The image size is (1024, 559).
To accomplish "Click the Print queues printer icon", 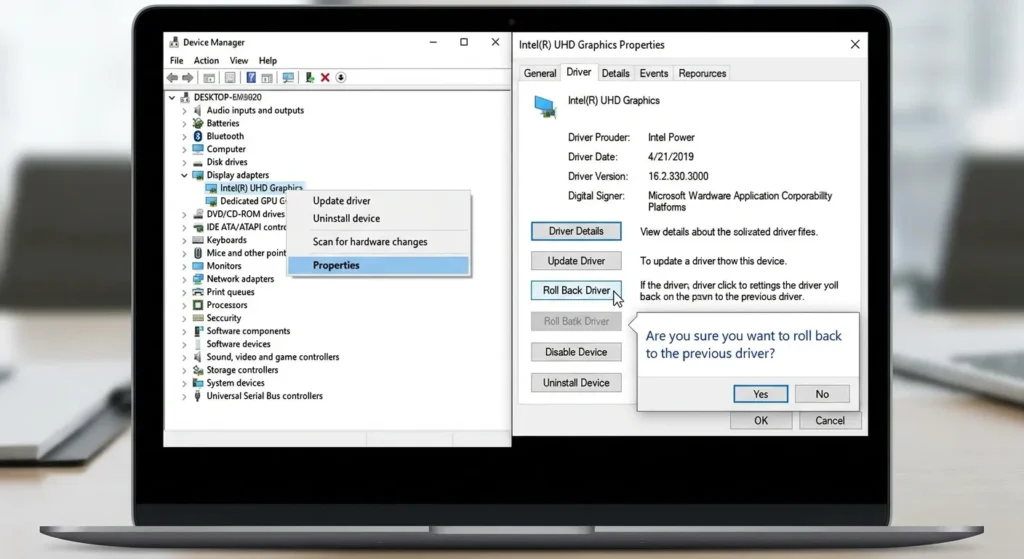I will click(x=198, y=292).
